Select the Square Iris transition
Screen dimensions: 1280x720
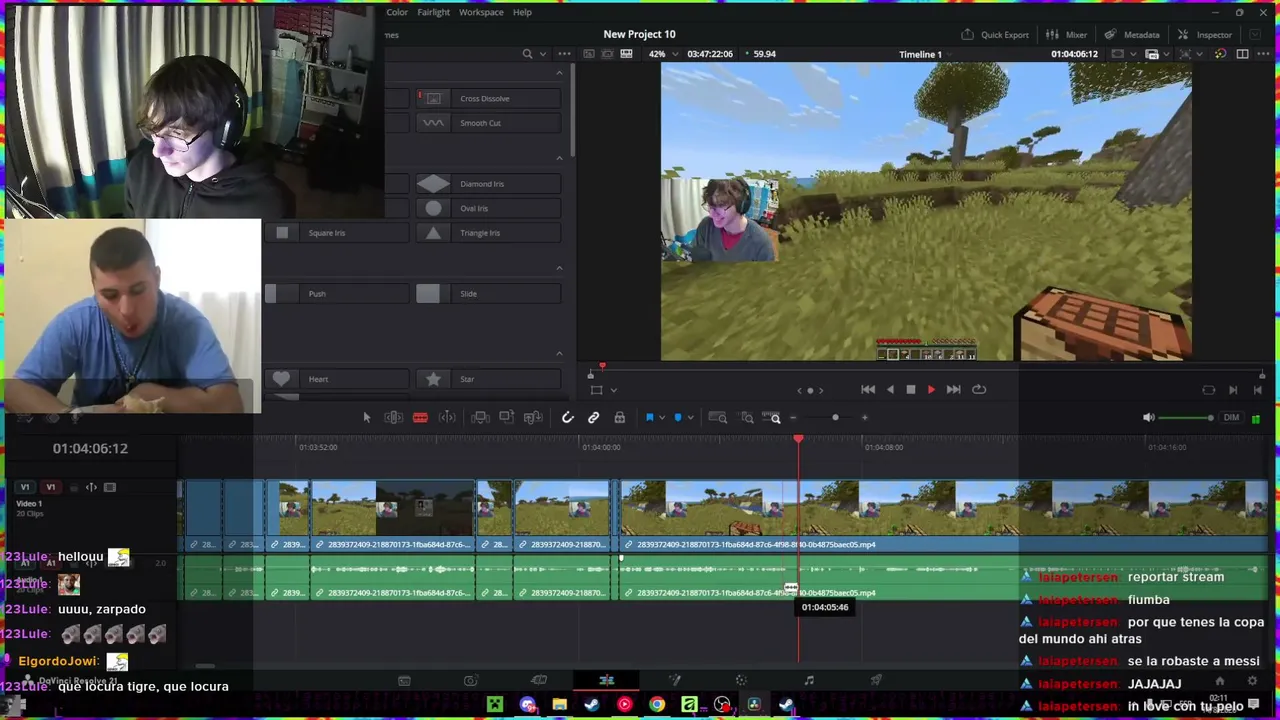click(x=337, y=233)
